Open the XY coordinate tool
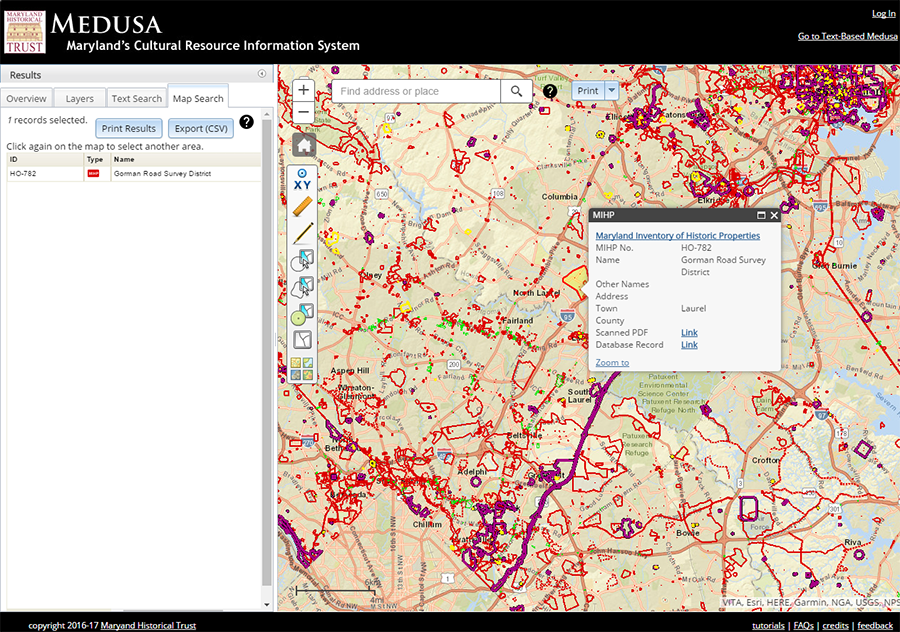 coord(304,179)
